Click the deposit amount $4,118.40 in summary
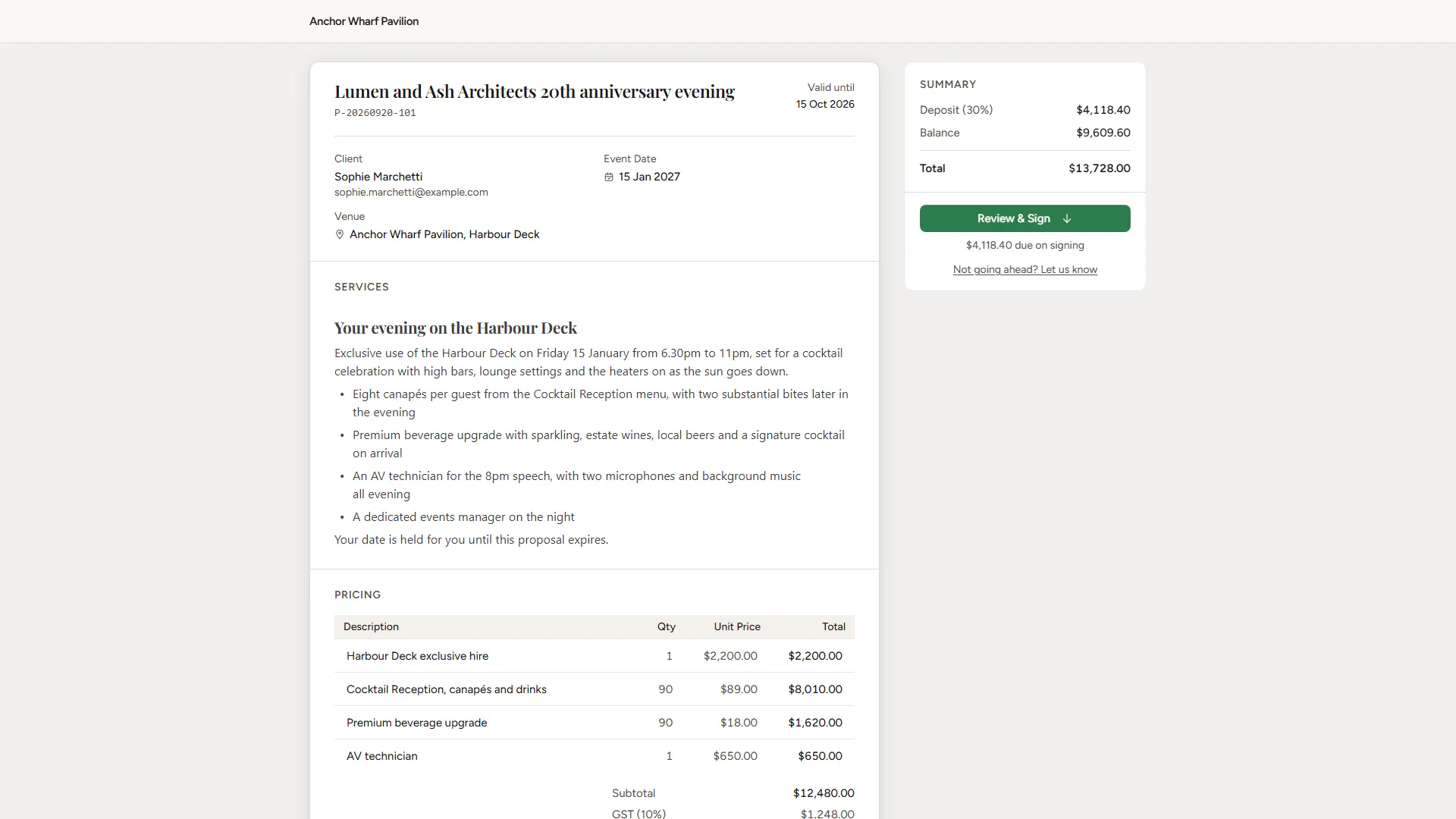This screenshot has height=819, width=1456. pyautogui.click(x=1103, y=110)
